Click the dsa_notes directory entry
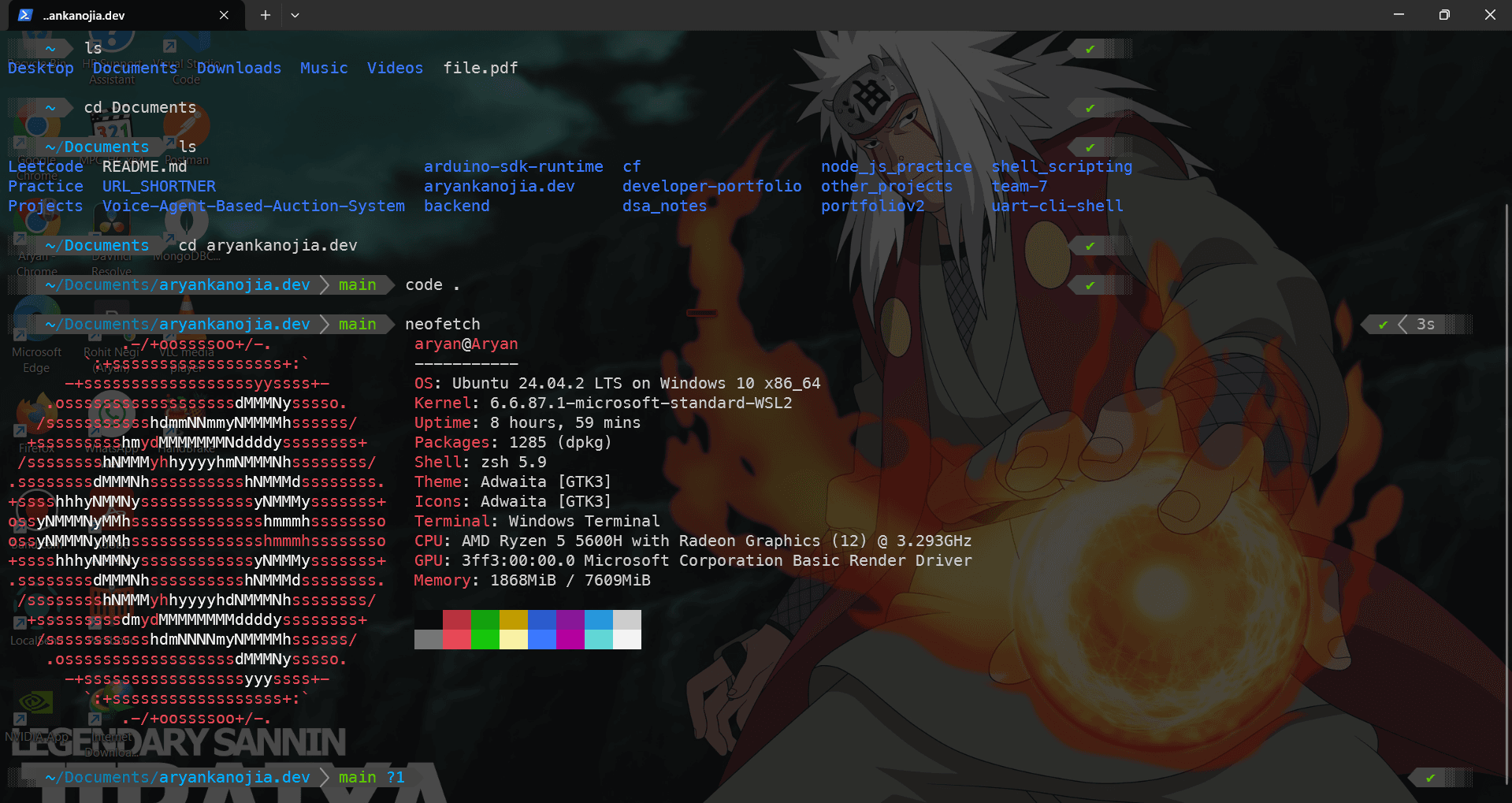 665,206
